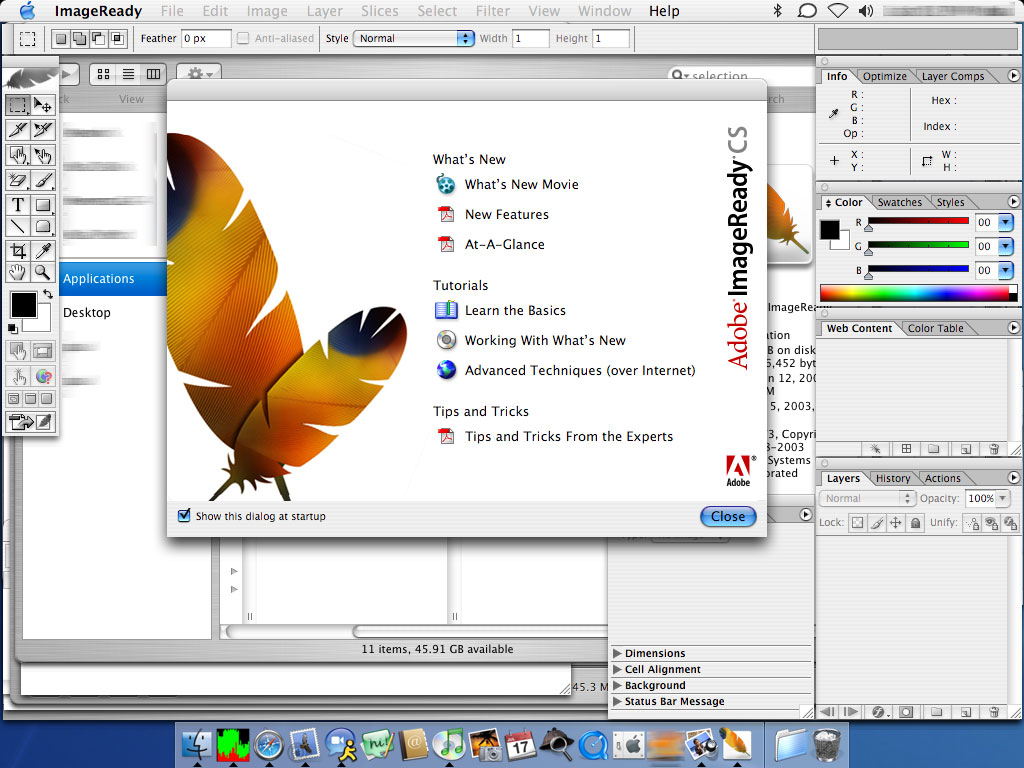Image resolution: width=1024 pixels, height=768 pixels.
Task: Select the Slice Select tool
Action: [43, 129]
